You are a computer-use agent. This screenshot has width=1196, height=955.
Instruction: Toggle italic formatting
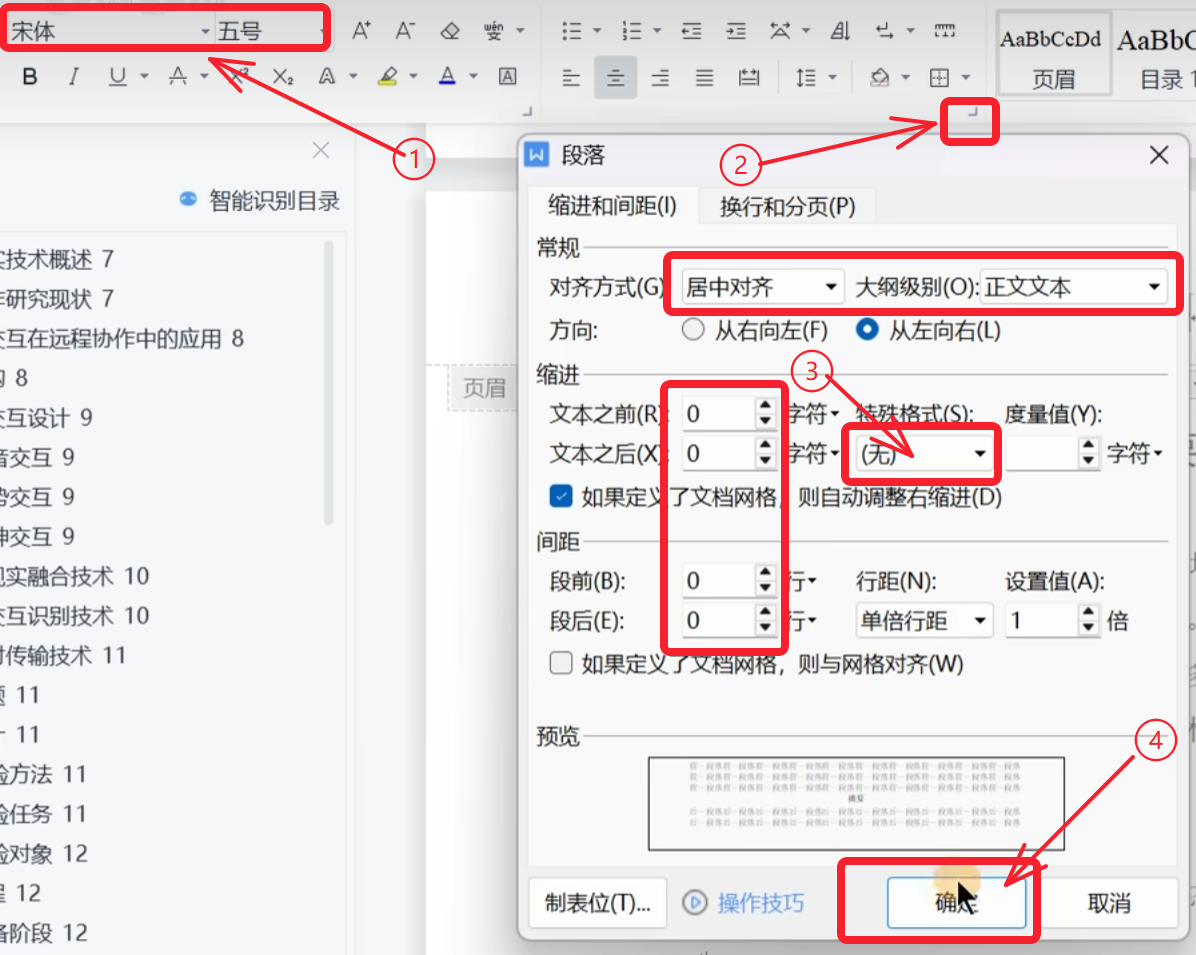tap(74, 76)
